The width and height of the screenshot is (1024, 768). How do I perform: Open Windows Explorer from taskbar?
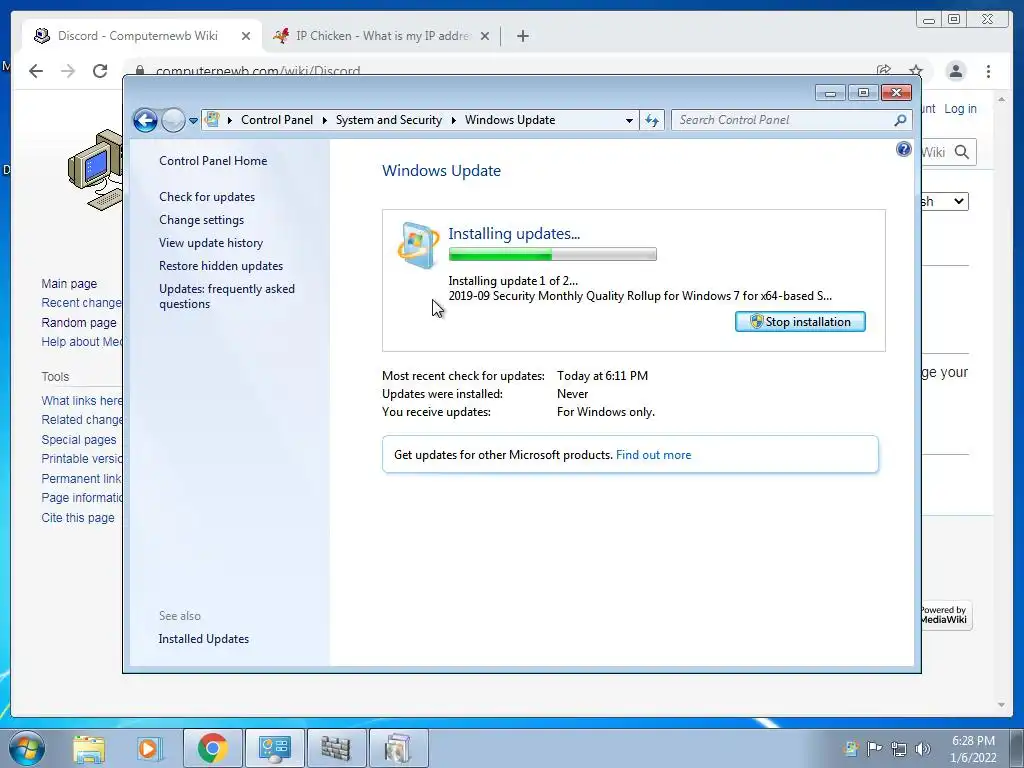[x=89, y=748]
